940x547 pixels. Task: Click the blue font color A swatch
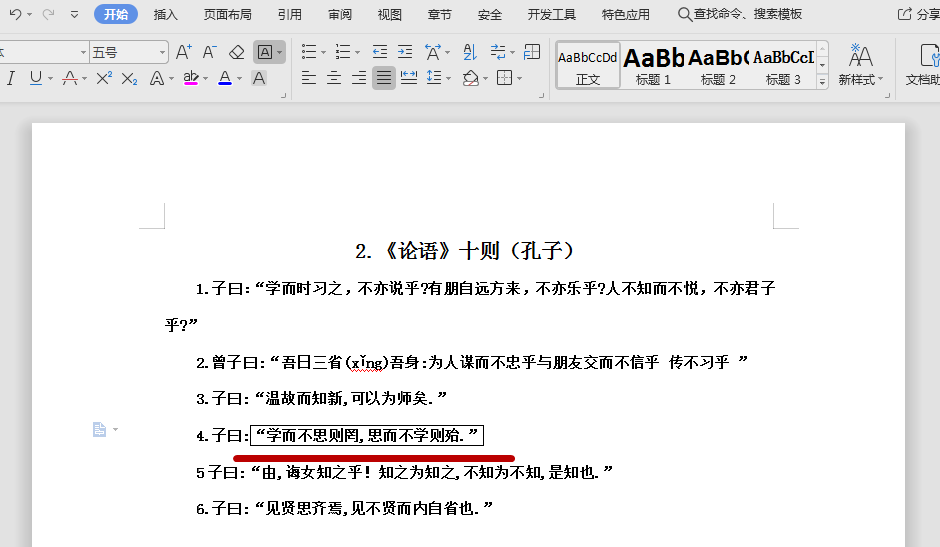(x=225, y=78)
